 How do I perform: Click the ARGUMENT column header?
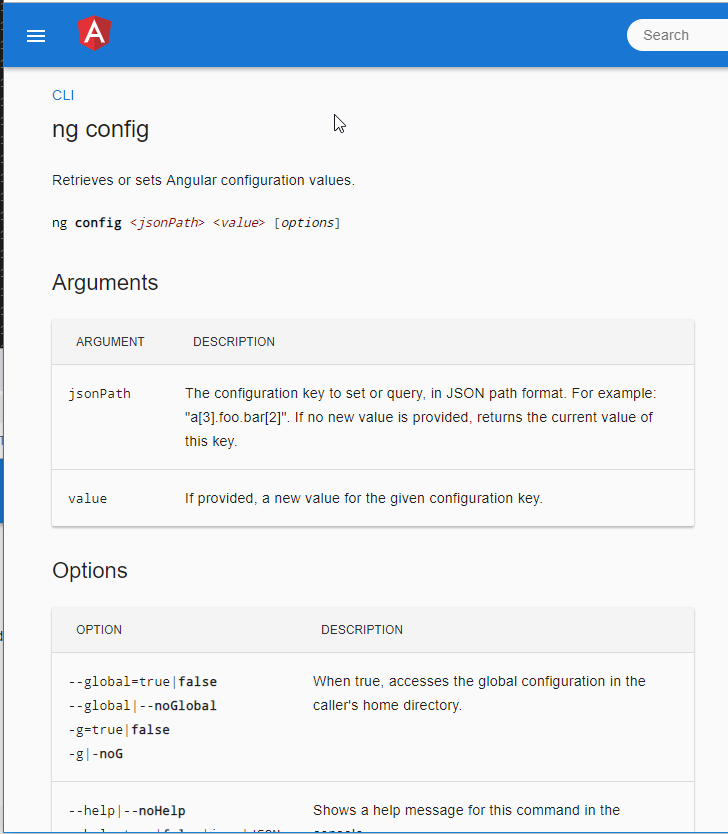tap(110, 341)
